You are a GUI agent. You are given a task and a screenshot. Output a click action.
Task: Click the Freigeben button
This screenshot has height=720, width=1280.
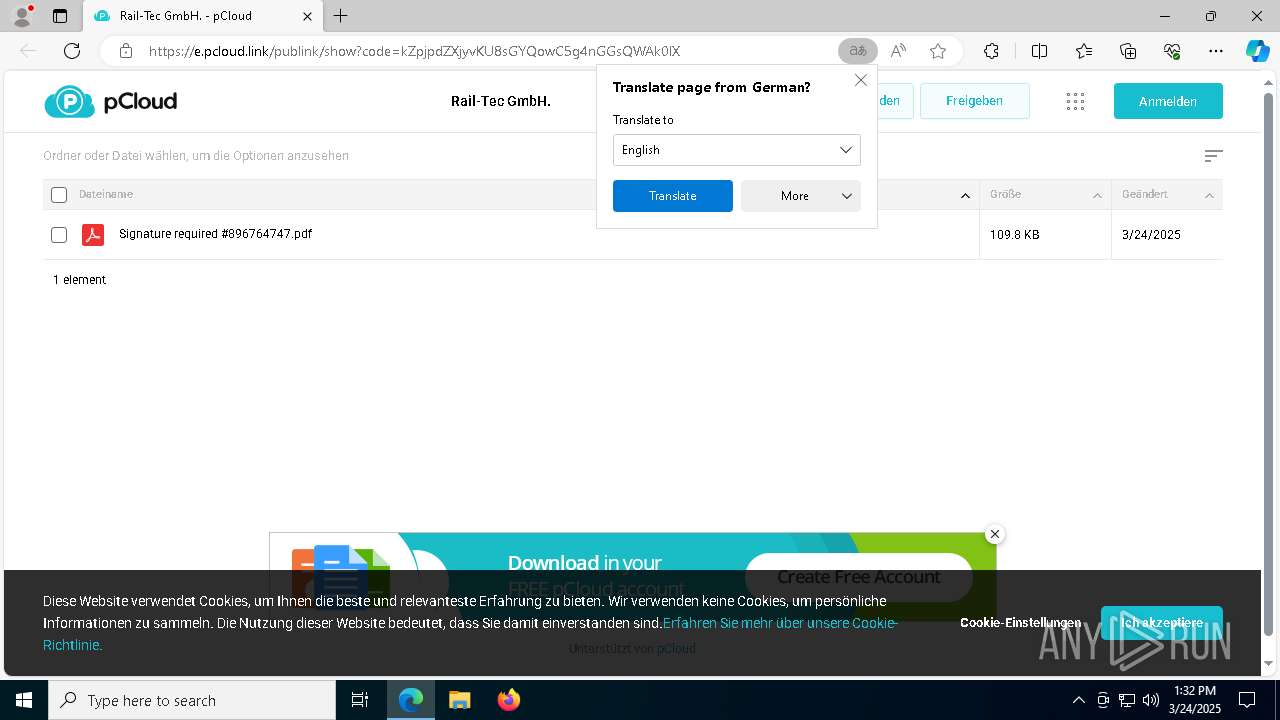coord(974,101)
